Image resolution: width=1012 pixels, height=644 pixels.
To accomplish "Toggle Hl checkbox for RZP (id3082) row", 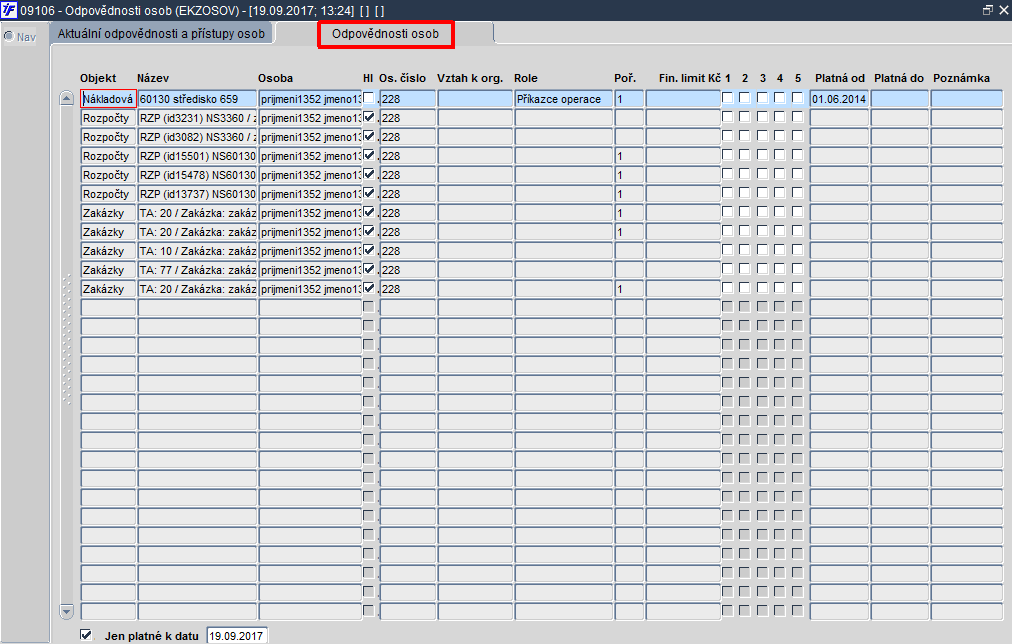I will [369, 136].
